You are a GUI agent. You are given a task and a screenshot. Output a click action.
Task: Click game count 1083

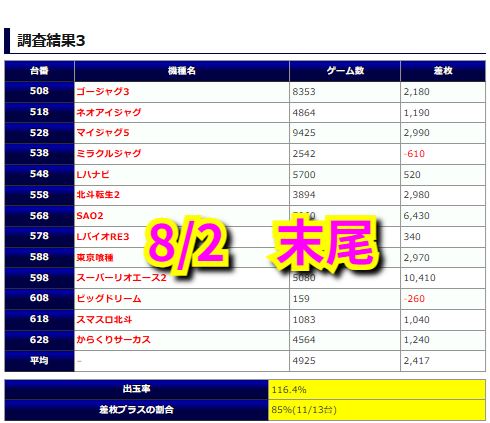pos(304,320)
